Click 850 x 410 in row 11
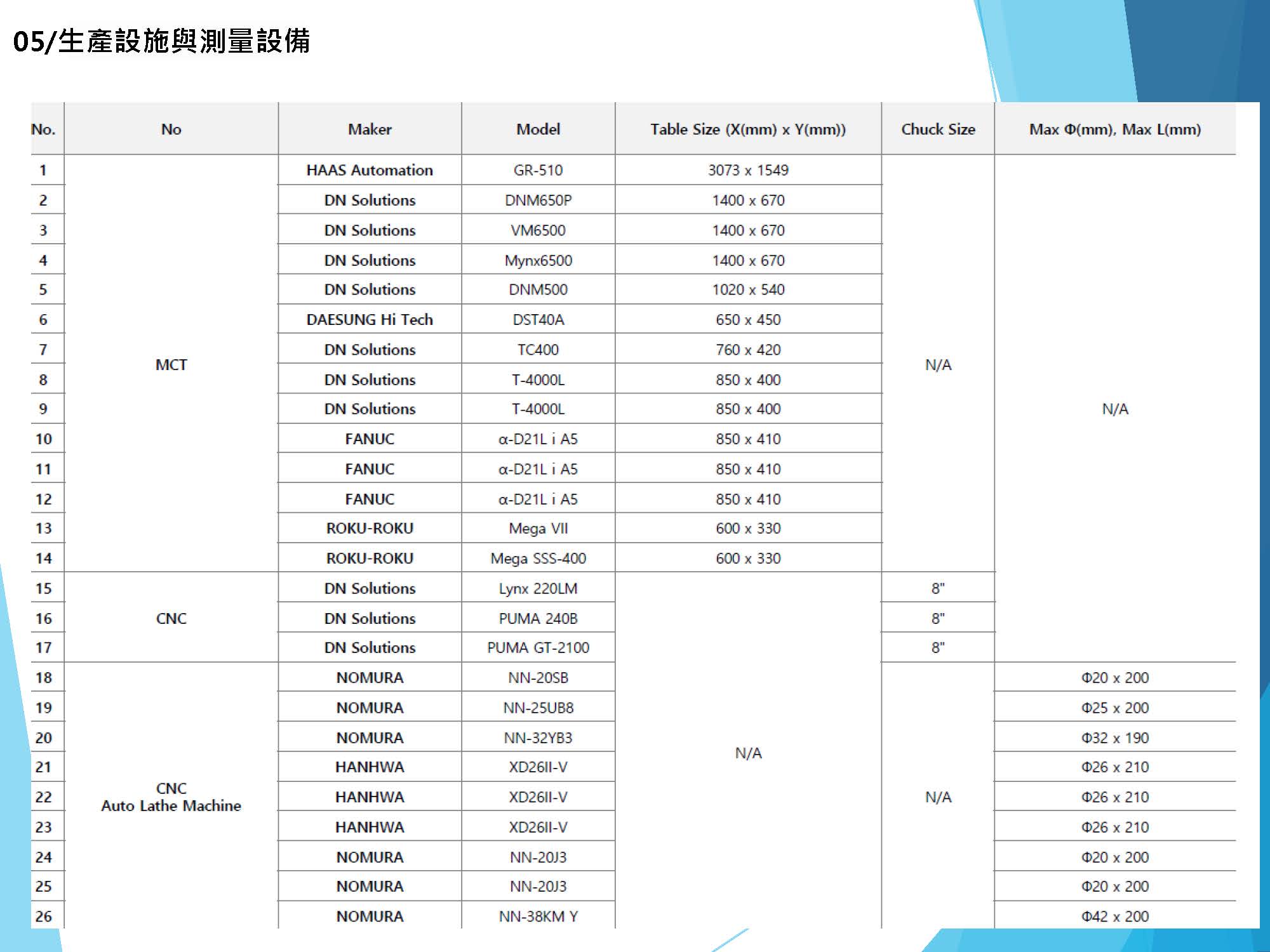This screenshot has height=952, width=1270. 748,469
